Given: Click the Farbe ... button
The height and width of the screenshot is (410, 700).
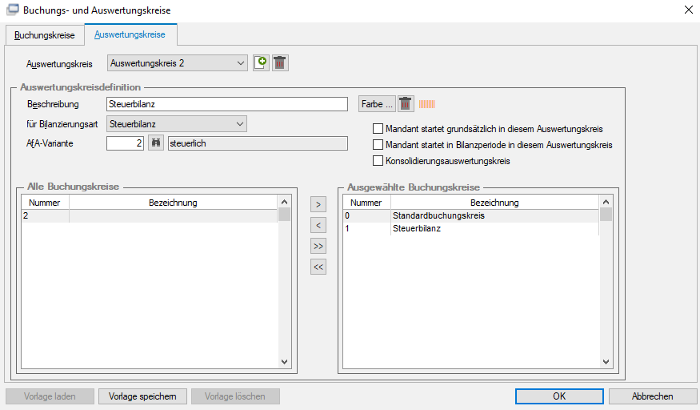Looking at the screenshot, I should click(x=377, y=104).
